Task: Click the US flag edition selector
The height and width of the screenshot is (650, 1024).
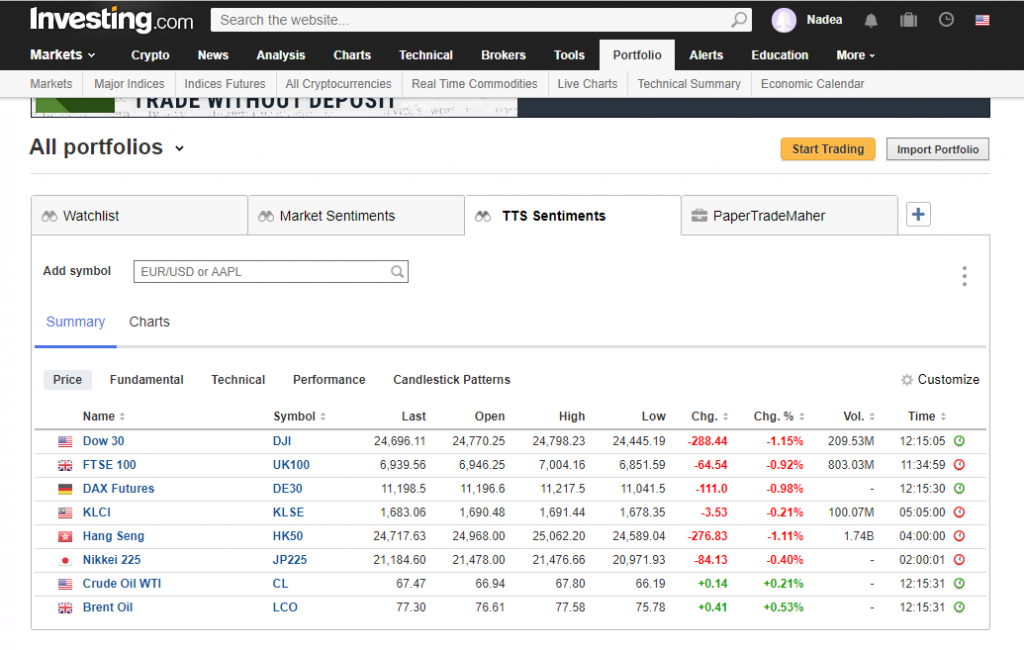Action: tap(983, 19)
